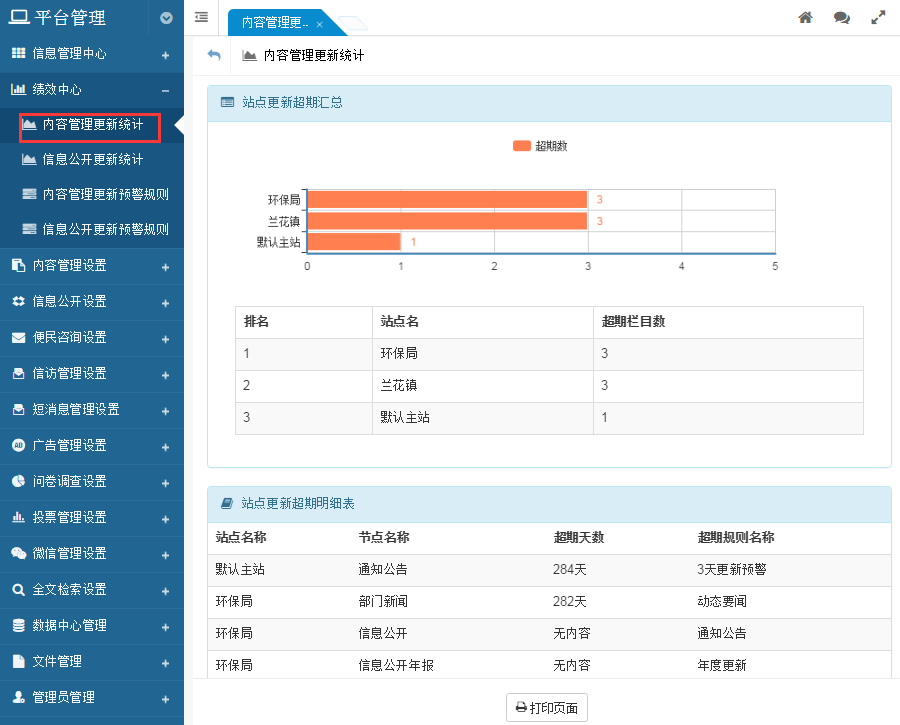Close the 内容管理更 tab
The width and height of the screenshot is (900, 725).
(319, 24)
